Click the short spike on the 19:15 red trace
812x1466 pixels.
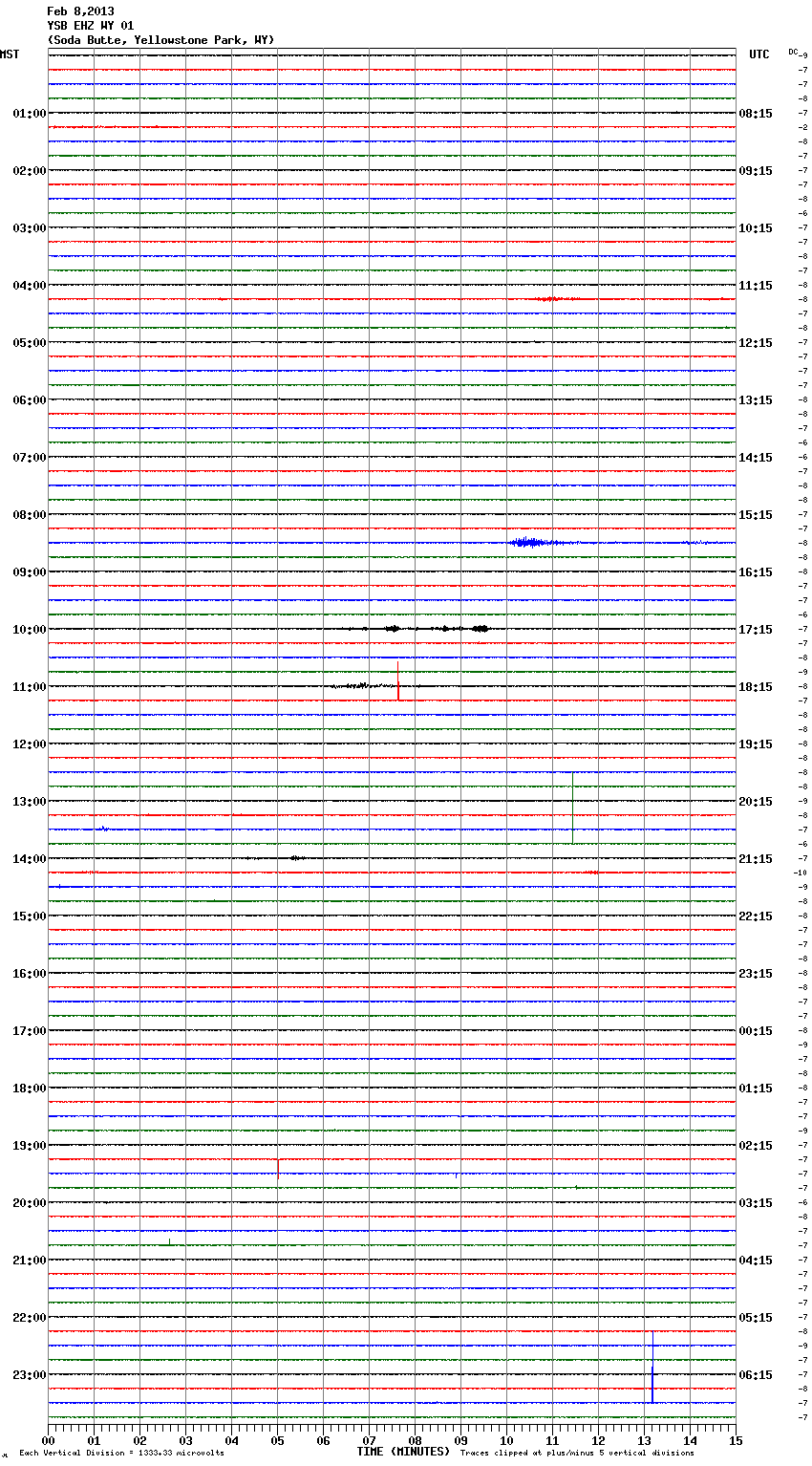[277, 1170]
